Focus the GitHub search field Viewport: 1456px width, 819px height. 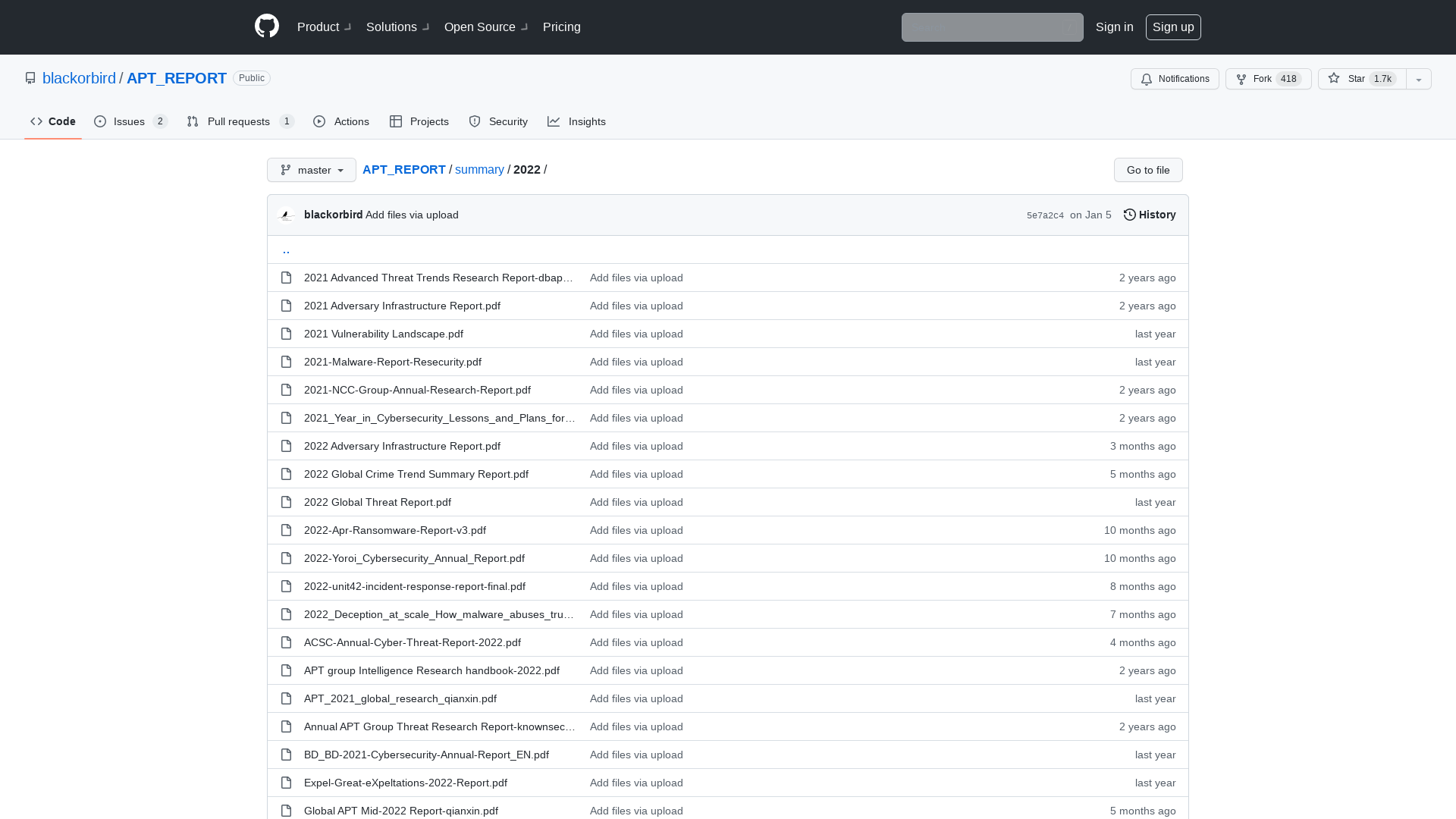(x=993, y=27)
